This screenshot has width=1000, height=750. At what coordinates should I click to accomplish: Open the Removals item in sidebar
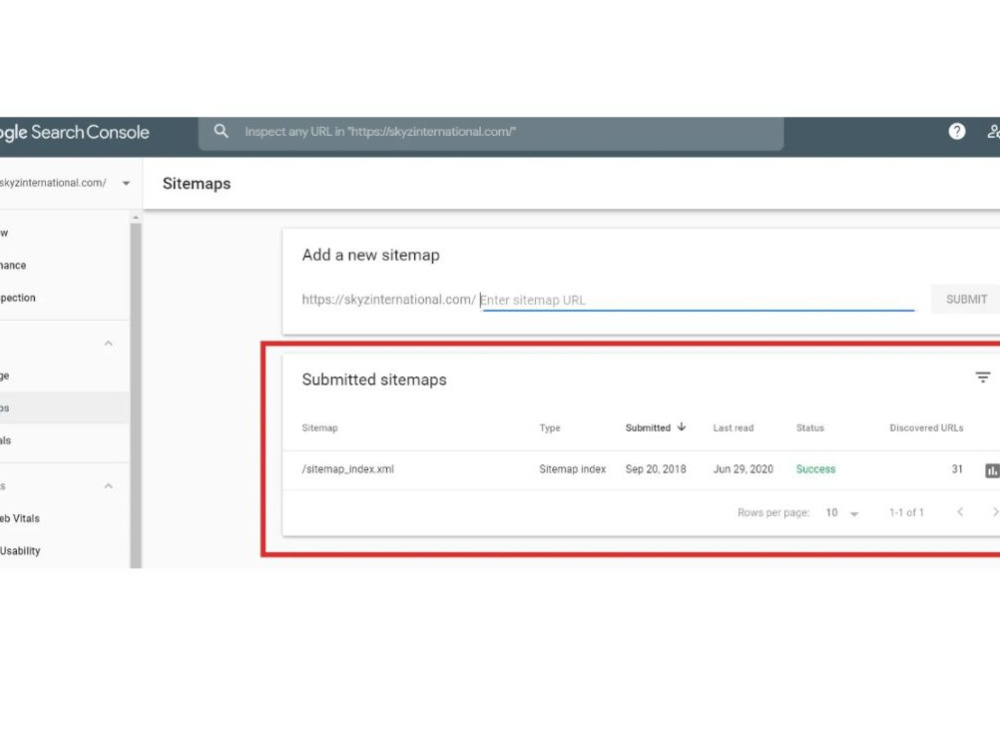[x=64, y=441]
